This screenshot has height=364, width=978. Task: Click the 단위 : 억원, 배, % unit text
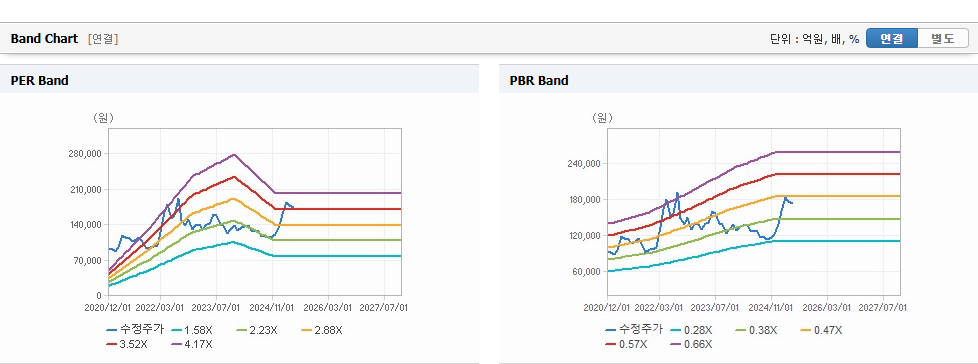(815, 39)
